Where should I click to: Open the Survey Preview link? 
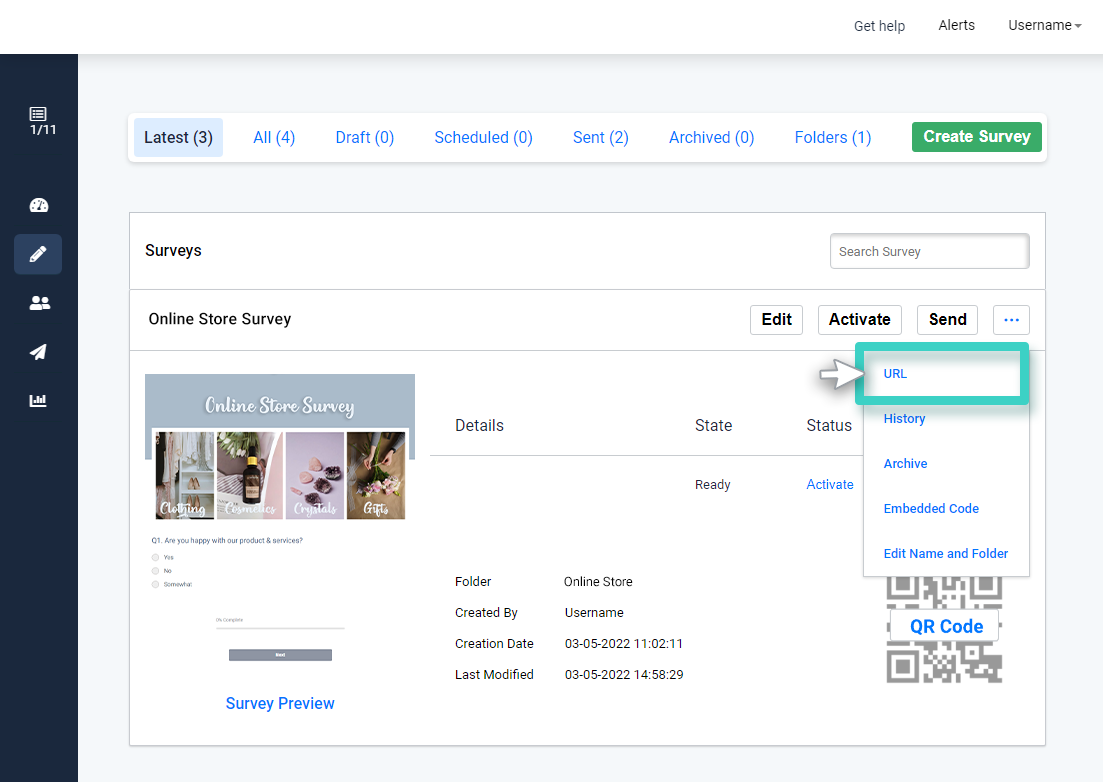pos(280,703)
